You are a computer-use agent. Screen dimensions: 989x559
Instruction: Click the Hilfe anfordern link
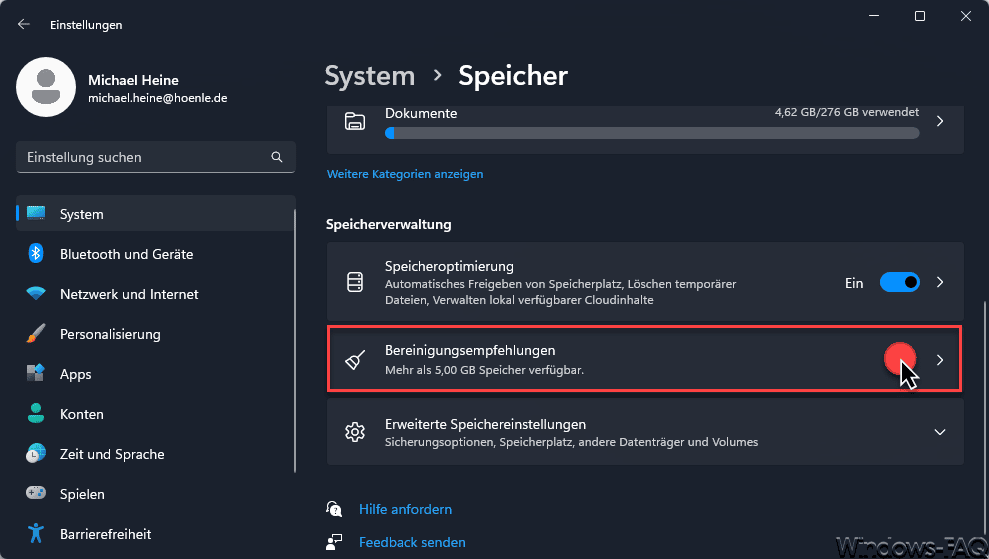406,509
